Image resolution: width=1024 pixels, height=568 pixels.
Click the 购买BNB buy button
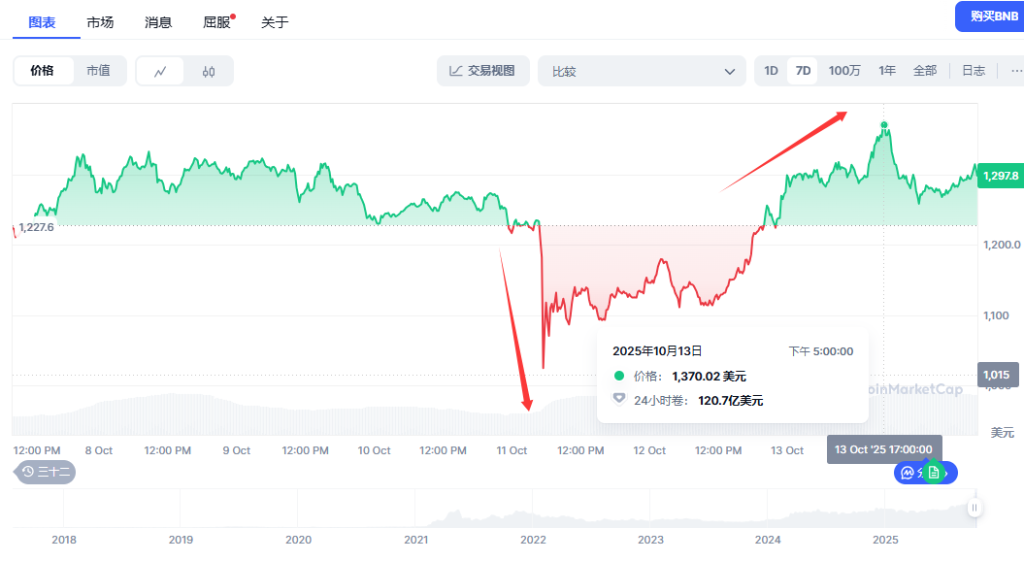[x=989, y=17]
